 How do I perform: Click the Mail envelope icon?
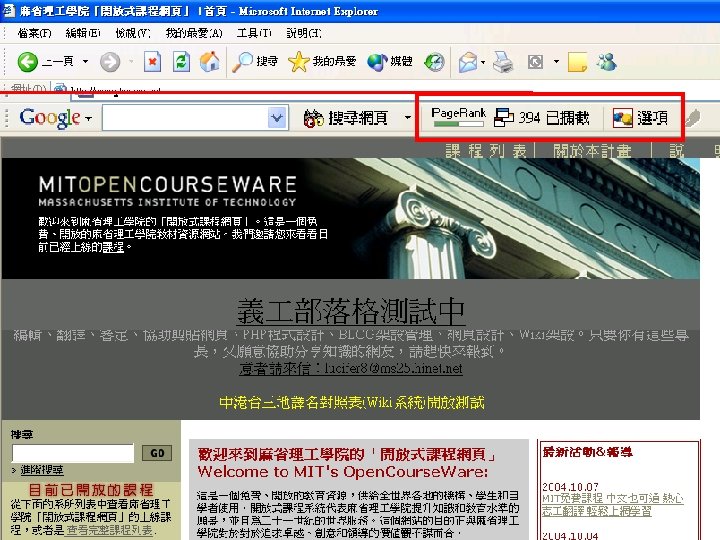(x=468, y=62)
